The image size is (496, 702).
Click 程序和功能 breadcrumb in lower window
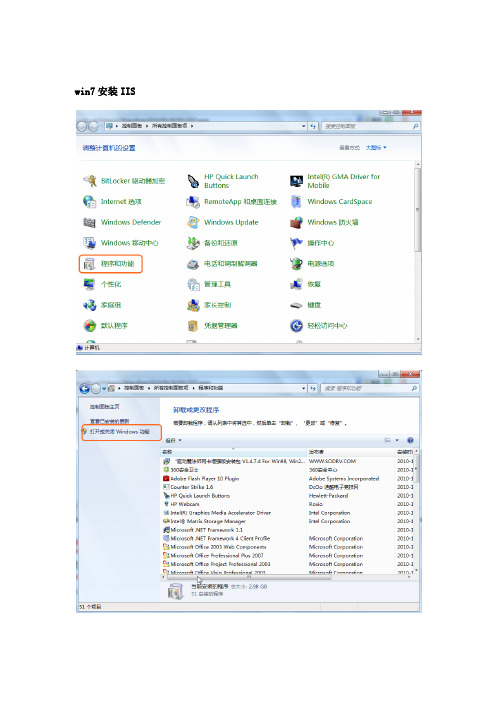pyautogui.click(x=210, y=388)
